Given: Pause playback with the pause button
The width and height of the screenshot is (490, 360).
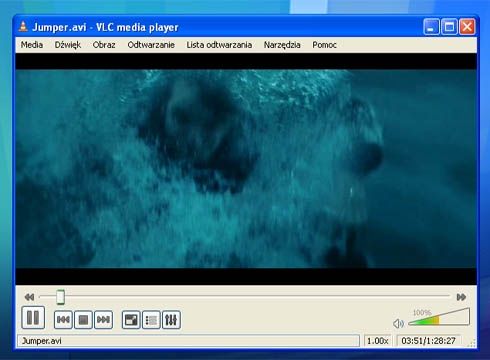Looking at the screenshot, I should [33, 318].
